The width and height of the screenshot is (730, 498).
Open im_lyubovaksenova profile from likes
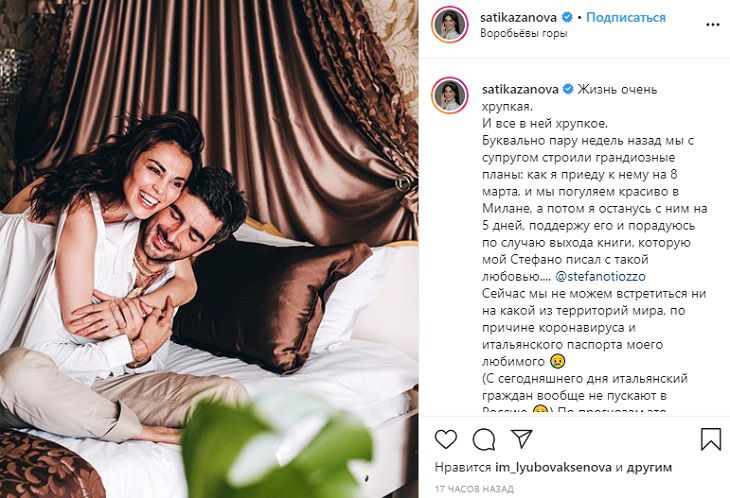tap(553, 467)
